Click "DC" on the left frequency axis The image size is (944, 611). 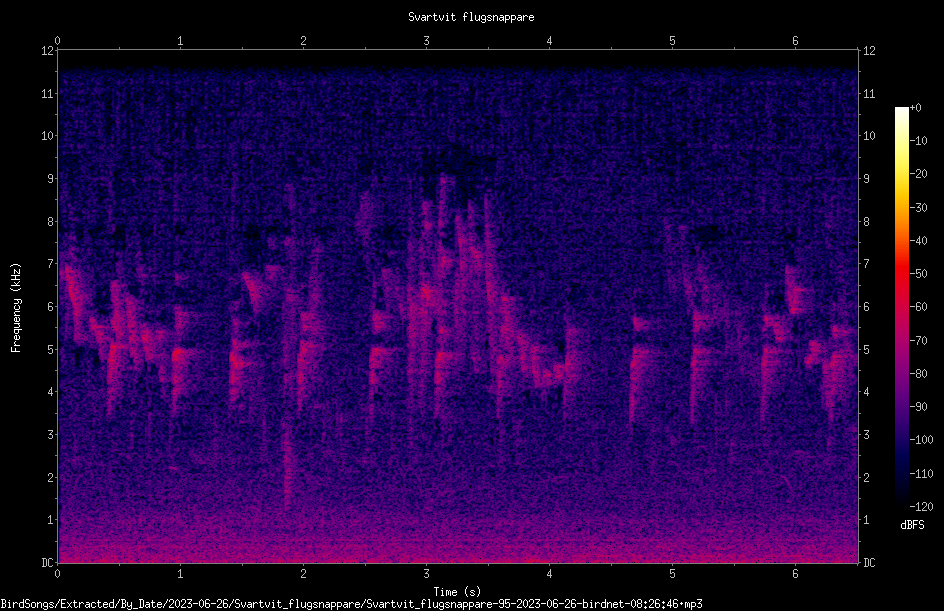[47, 563]
